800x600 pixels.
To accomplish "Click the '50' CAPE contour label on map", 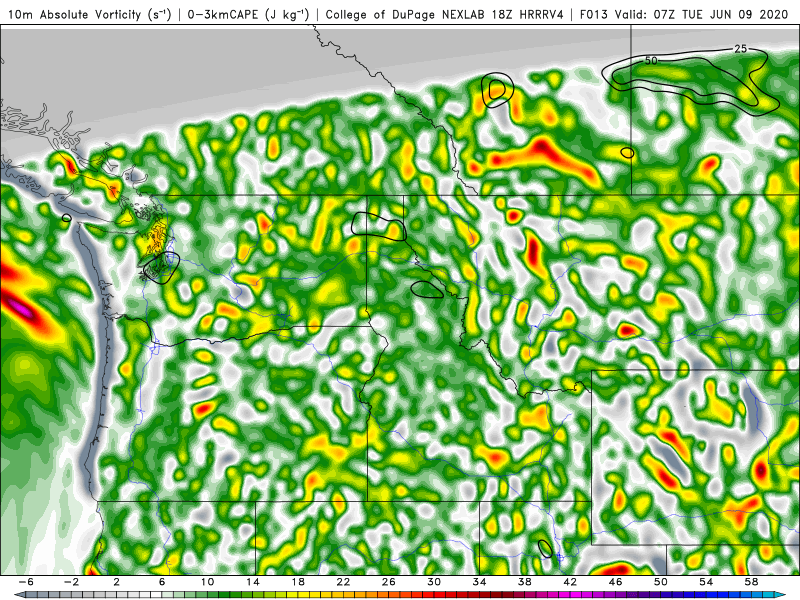I will [651, 61].
